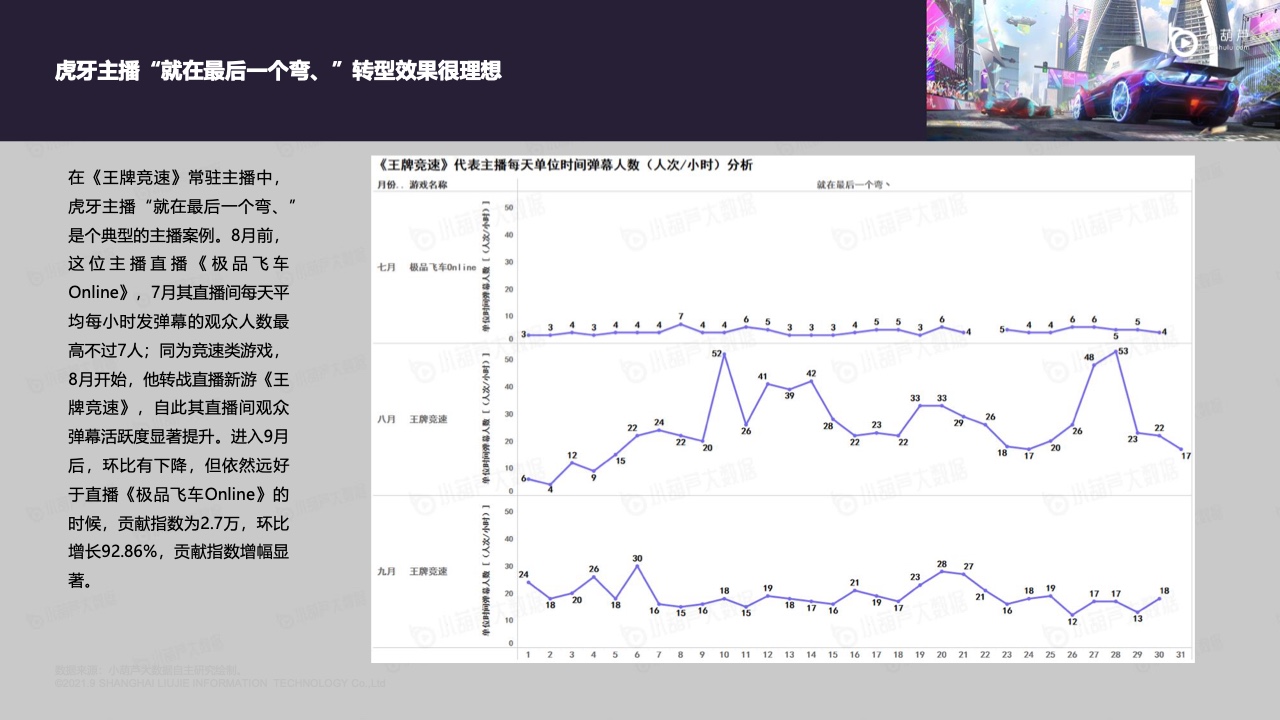
Task: Click the September data point labeled 30
Action: [x=637, y=566]
